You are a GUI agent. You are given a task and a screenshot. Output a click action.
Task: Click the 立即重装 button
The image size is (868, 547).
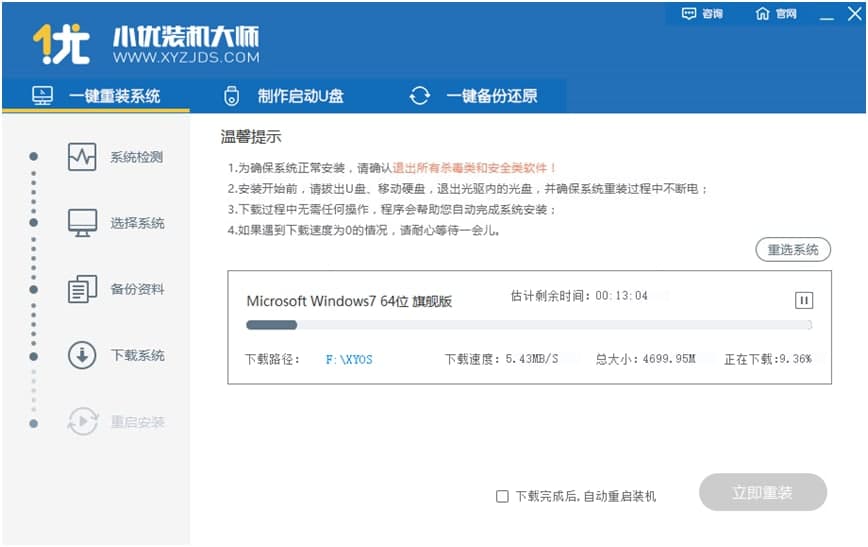click(x=763, y=492)
